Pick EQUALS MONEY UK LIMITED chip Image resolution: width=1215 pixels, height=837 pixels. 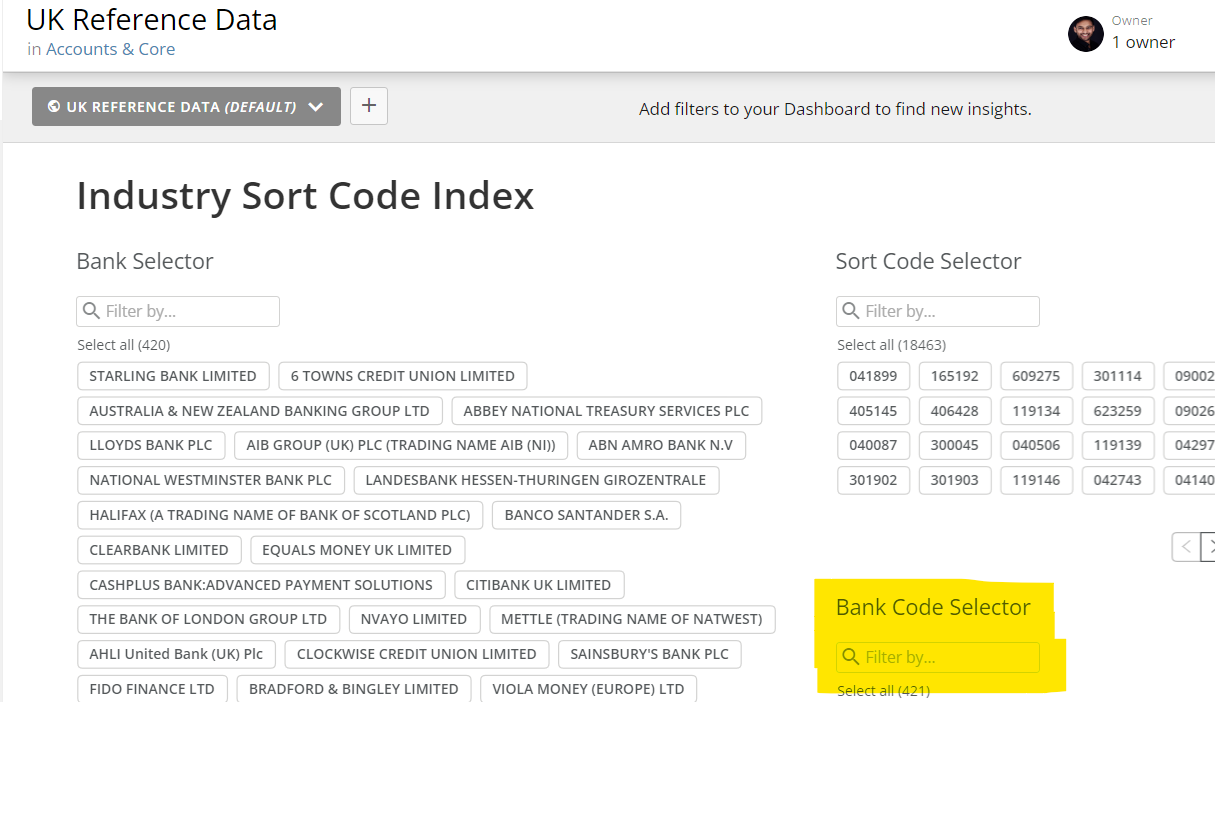tap(357, 550)
